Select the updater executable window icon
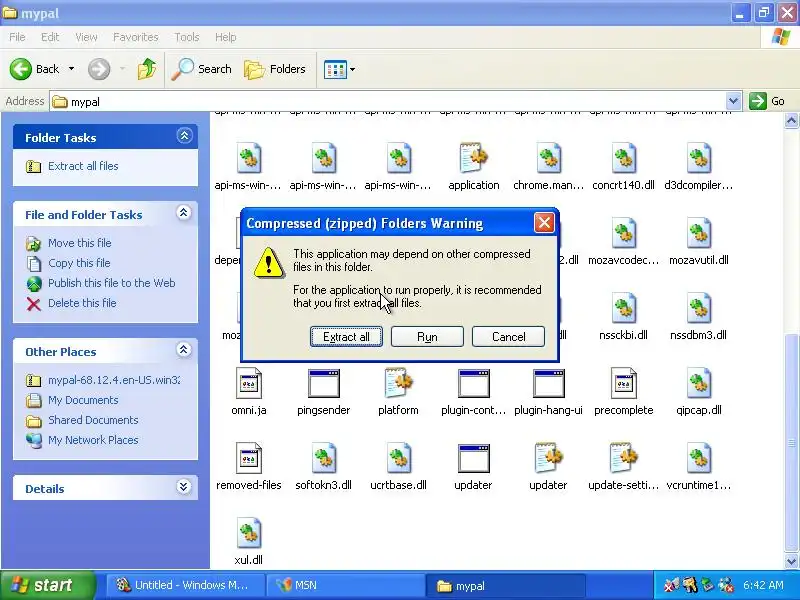This screenshot has height=600, width=800. (x=473, y=458)
